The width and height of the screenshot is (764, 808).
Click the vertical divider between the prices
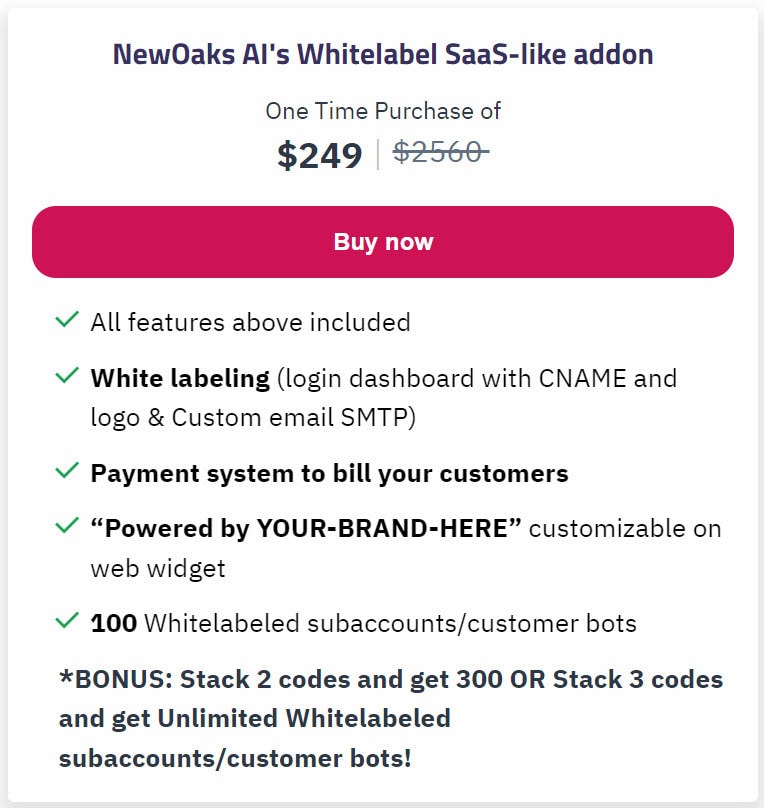click(378, 154)
